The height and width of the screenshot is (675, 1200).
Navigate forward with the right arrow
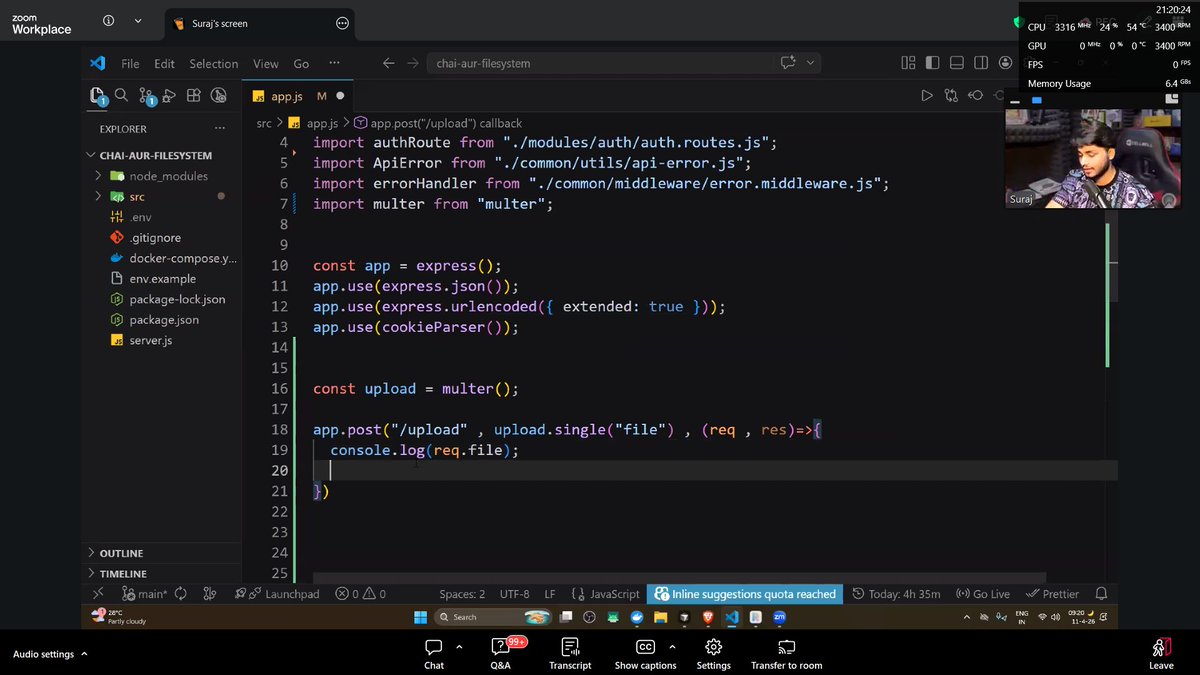tap(414, 63)
